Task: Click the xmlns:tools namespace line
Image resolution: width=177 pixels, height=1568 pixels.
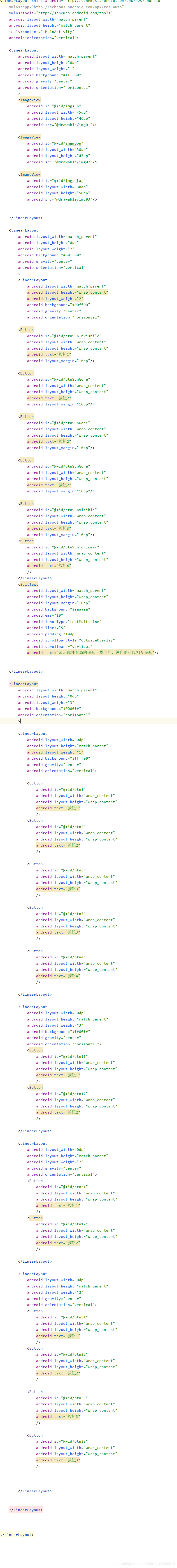Action: (x=61, y=13)
